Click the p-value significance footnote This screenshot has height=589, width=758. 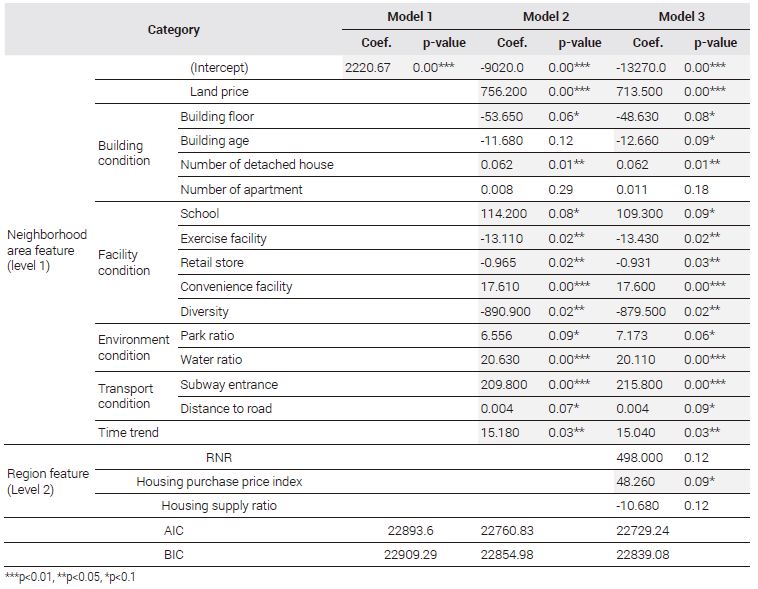pos(71,577)
